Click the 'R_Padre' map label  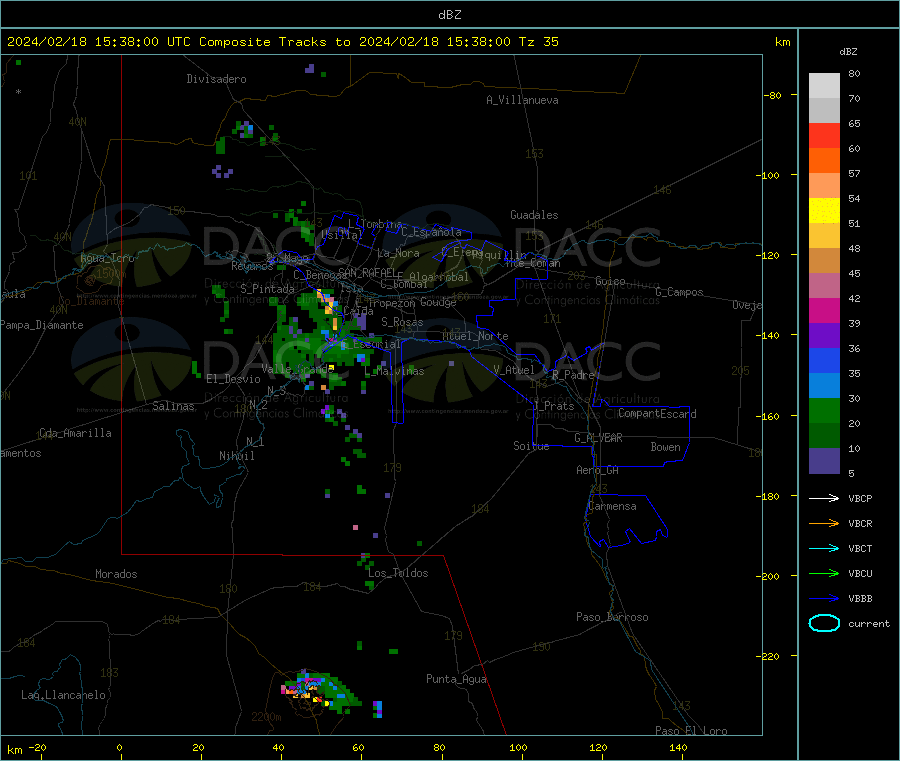[573, 375]
